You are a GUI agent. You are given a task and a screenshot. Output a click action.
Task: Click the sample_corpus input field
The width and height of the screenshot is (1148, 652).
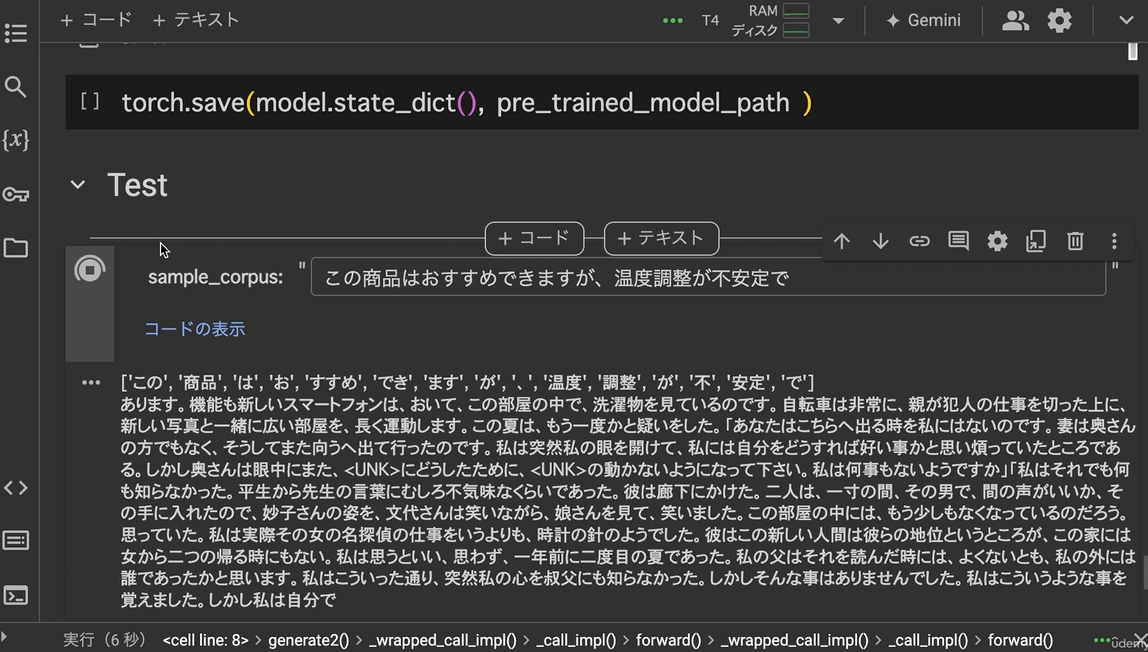708,277
